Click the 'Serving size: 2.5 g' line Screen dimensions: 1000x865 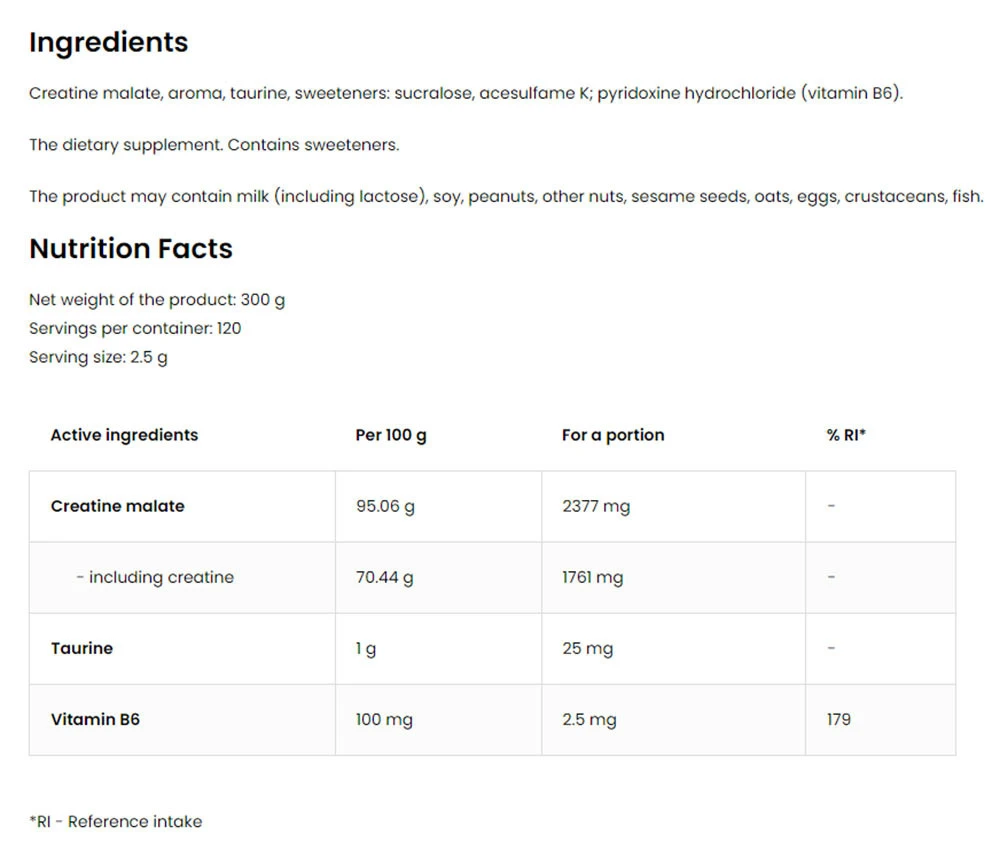(98, 357)
